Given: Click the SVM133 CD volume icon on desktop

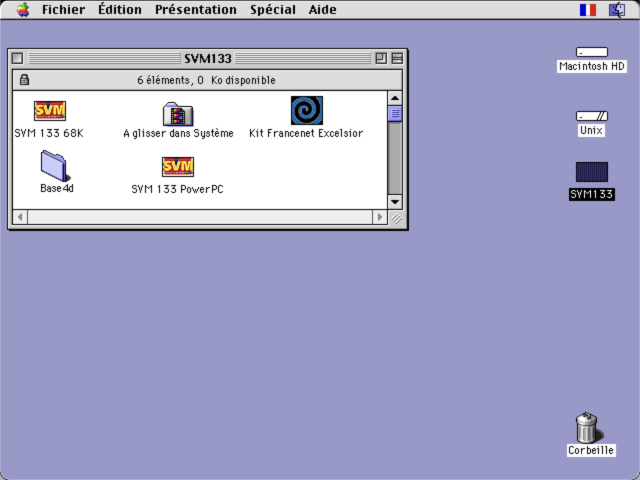Looking at the screenshot, I should [591, 172].
